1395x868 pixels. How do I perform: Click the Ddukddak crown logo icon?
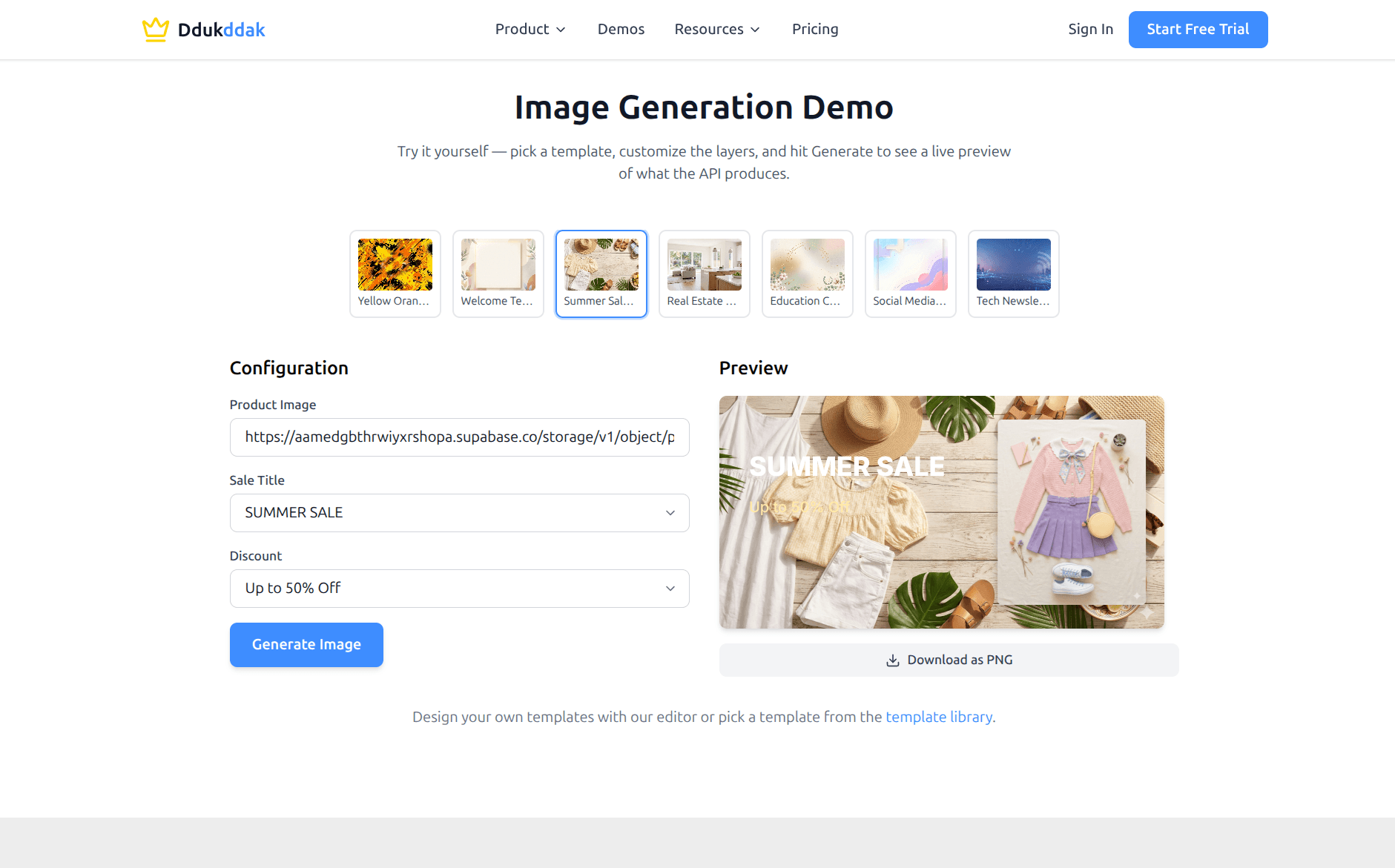tap(156, 28)
